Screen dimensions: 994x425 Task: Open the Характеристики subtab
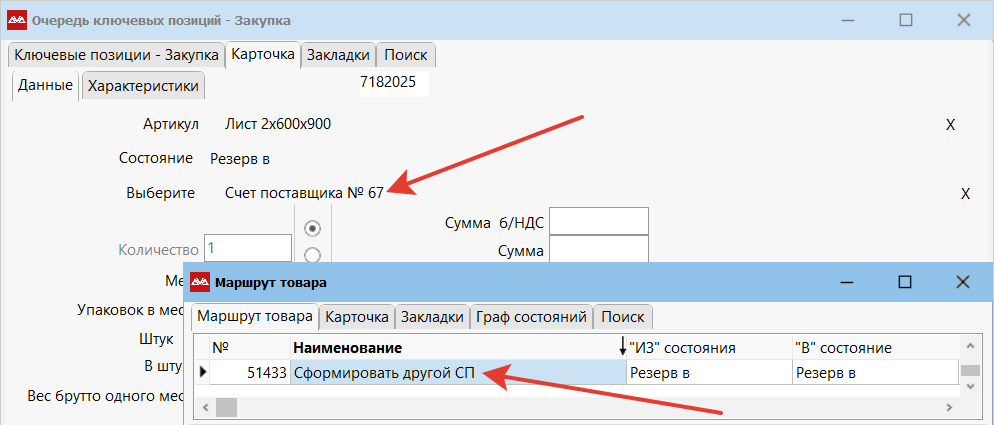coord(143,86)
